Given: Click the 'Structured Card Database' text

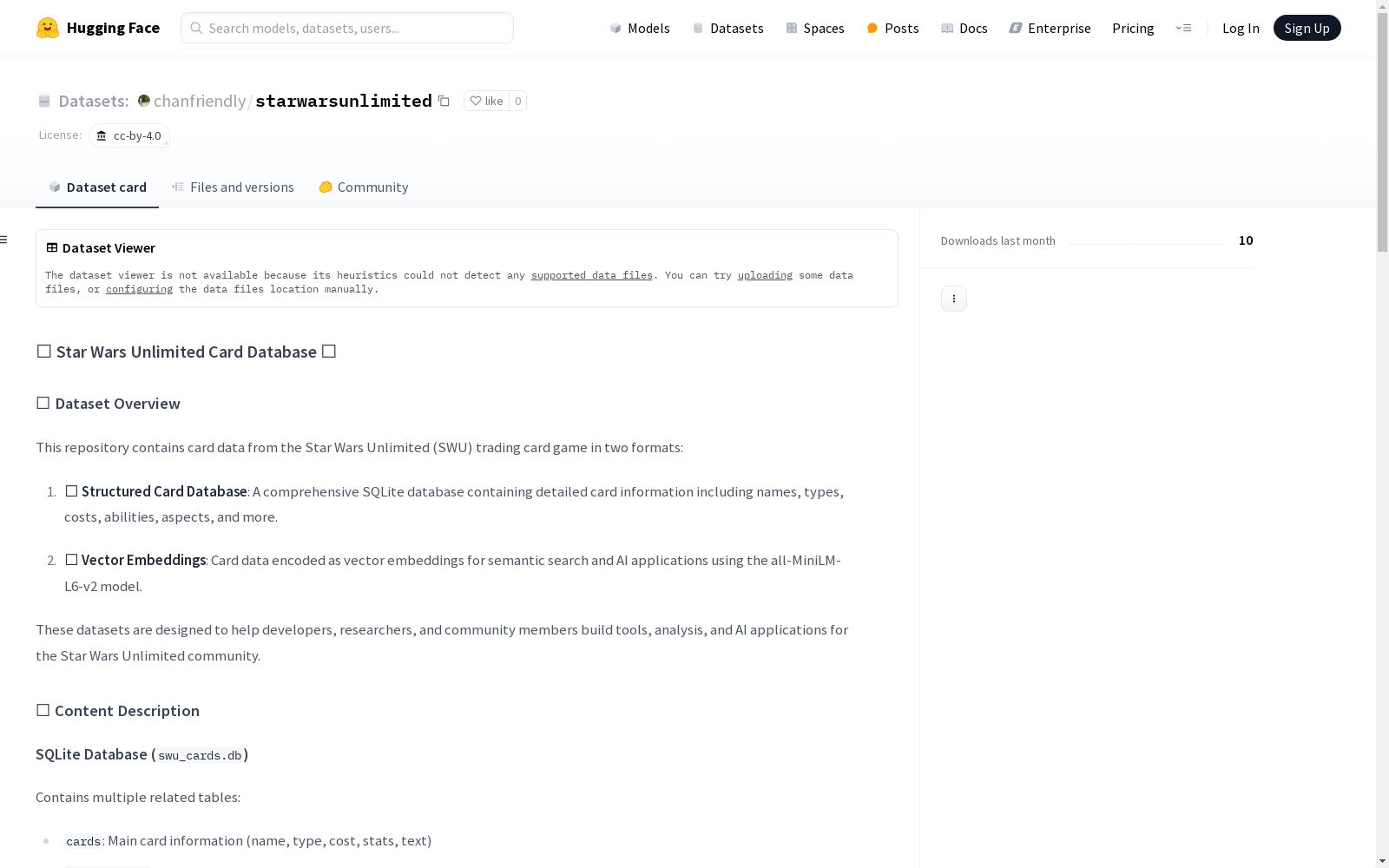Looking at the screenshot, I should pos(164,491).
